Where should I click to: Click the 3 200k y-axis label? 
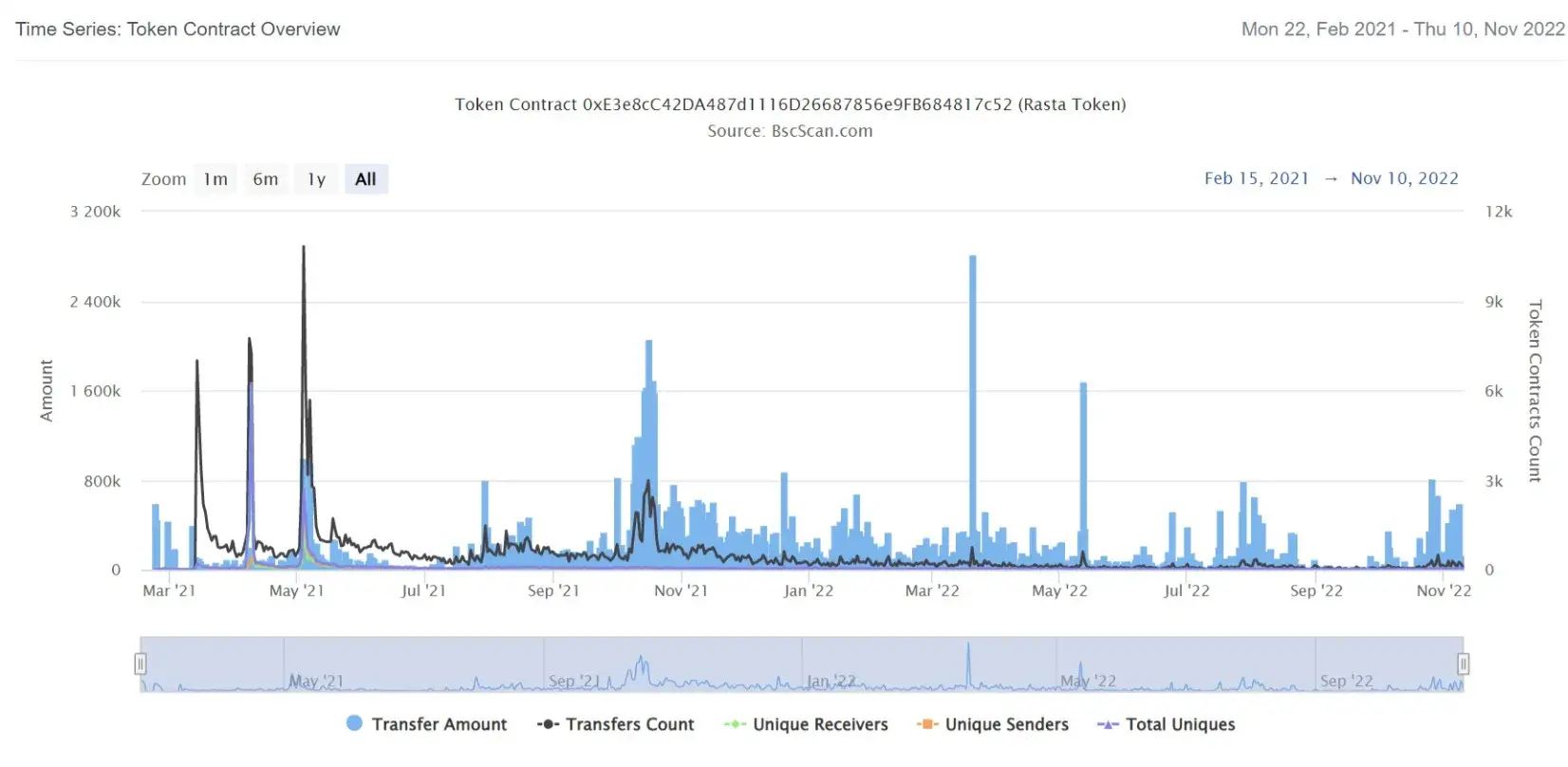95,212
